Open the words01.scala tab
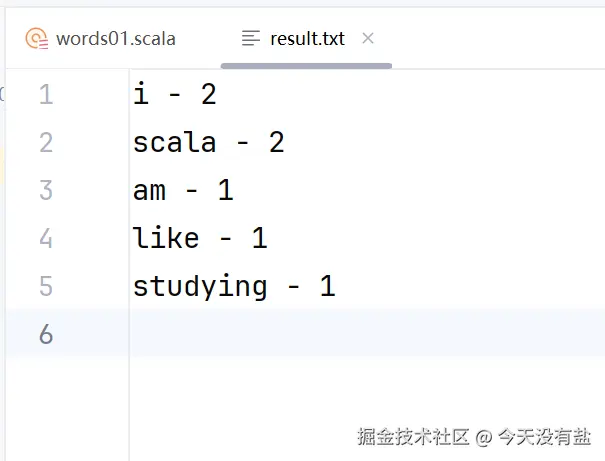The image size is (605, 461). coord(100,39)
